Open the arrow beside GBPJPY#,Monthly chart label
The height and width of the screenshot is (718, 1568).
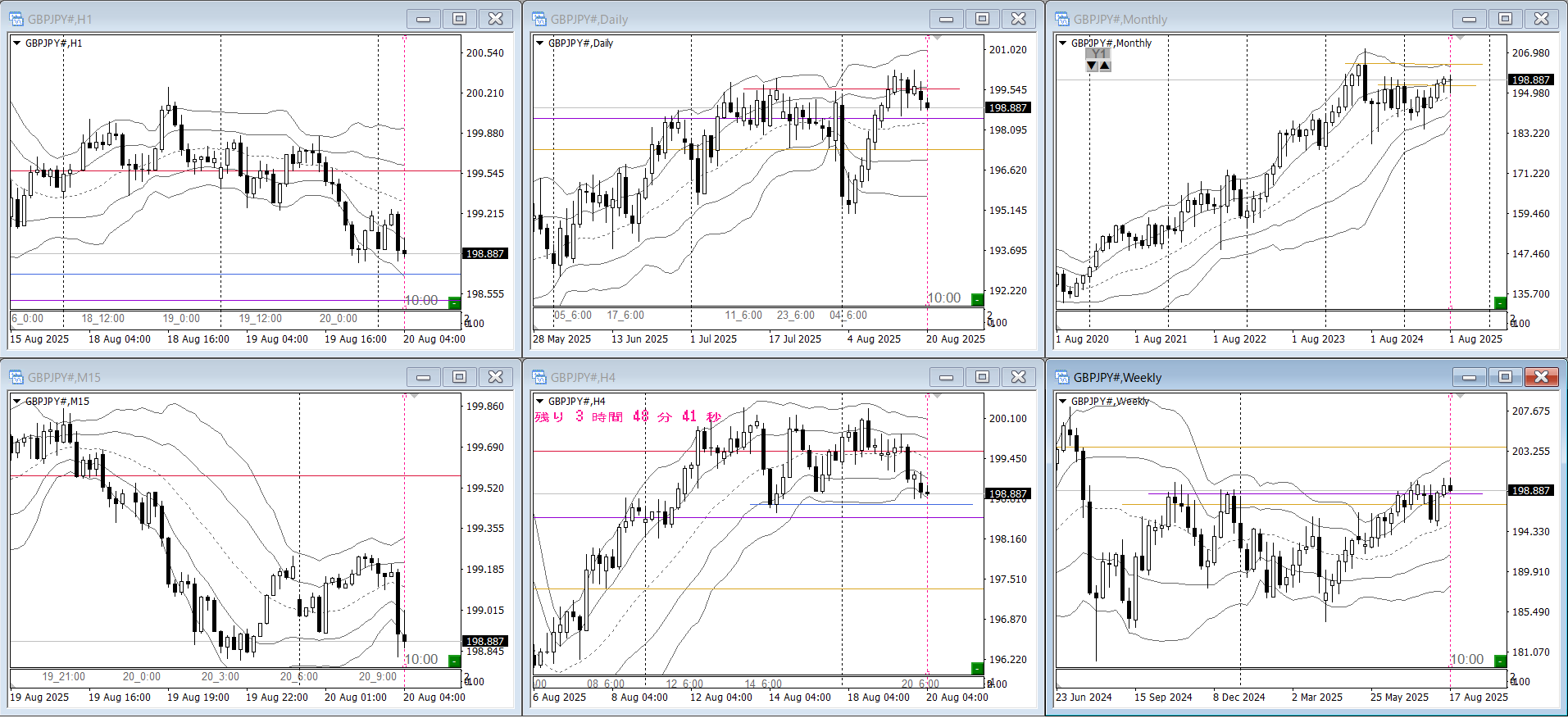[1062, 43]
